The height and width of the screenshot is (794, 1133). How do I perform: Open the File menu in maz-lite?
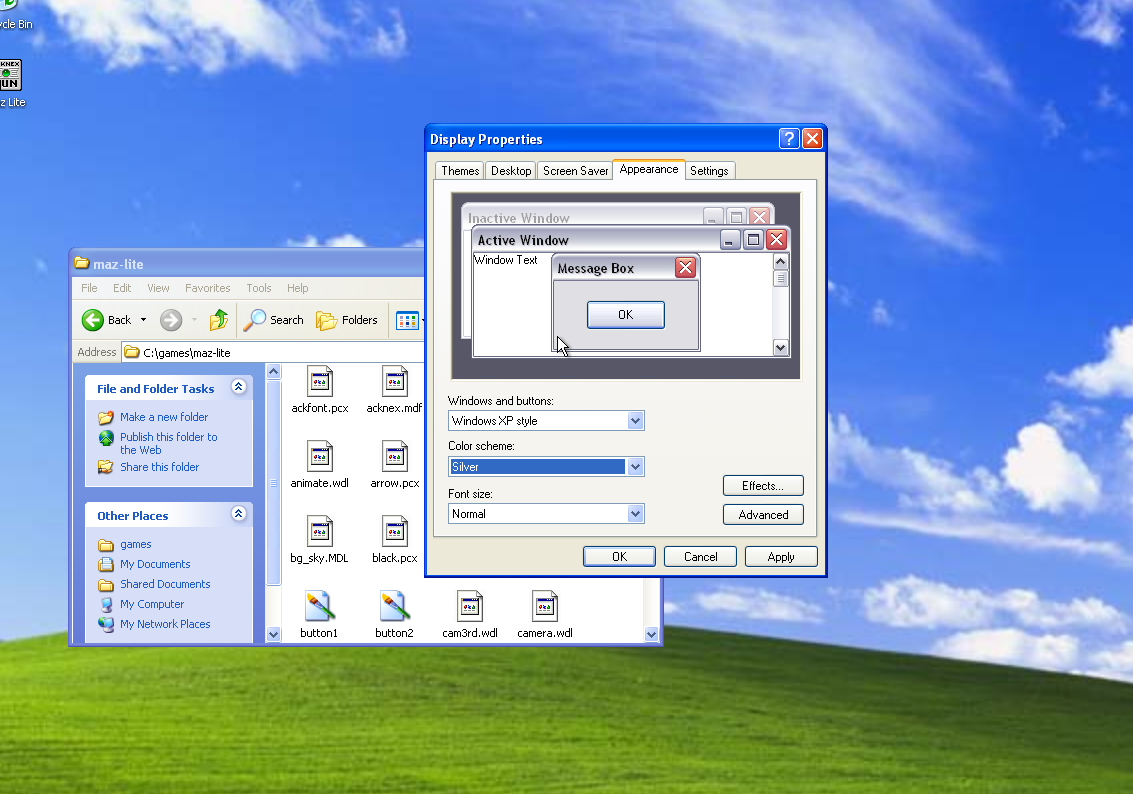(89, 288)
